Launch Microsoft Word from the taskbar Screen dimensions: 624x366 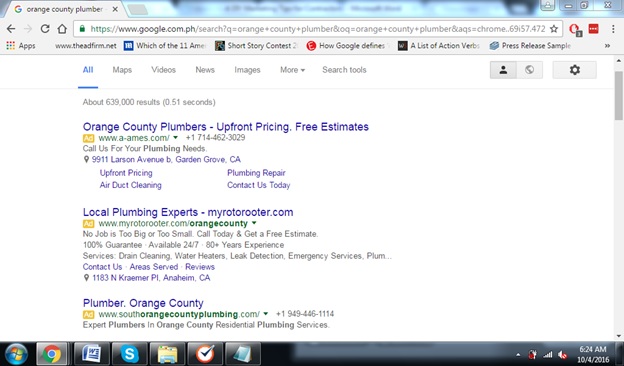[x=92, y=353]
